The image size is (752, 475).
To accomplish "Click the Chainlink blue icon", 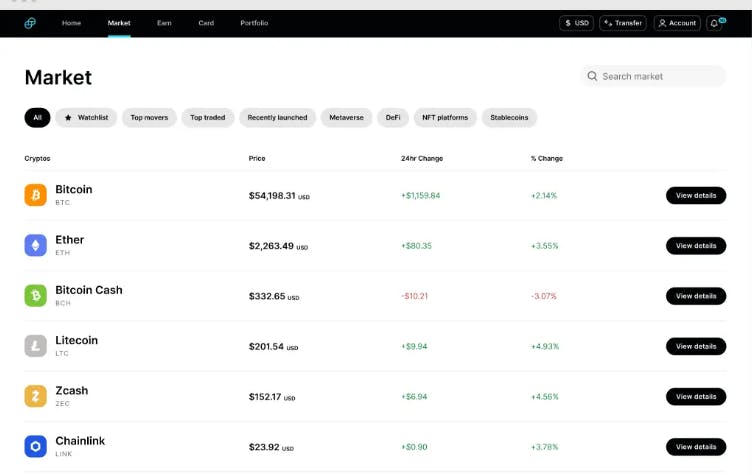I will tap(35, 447).
